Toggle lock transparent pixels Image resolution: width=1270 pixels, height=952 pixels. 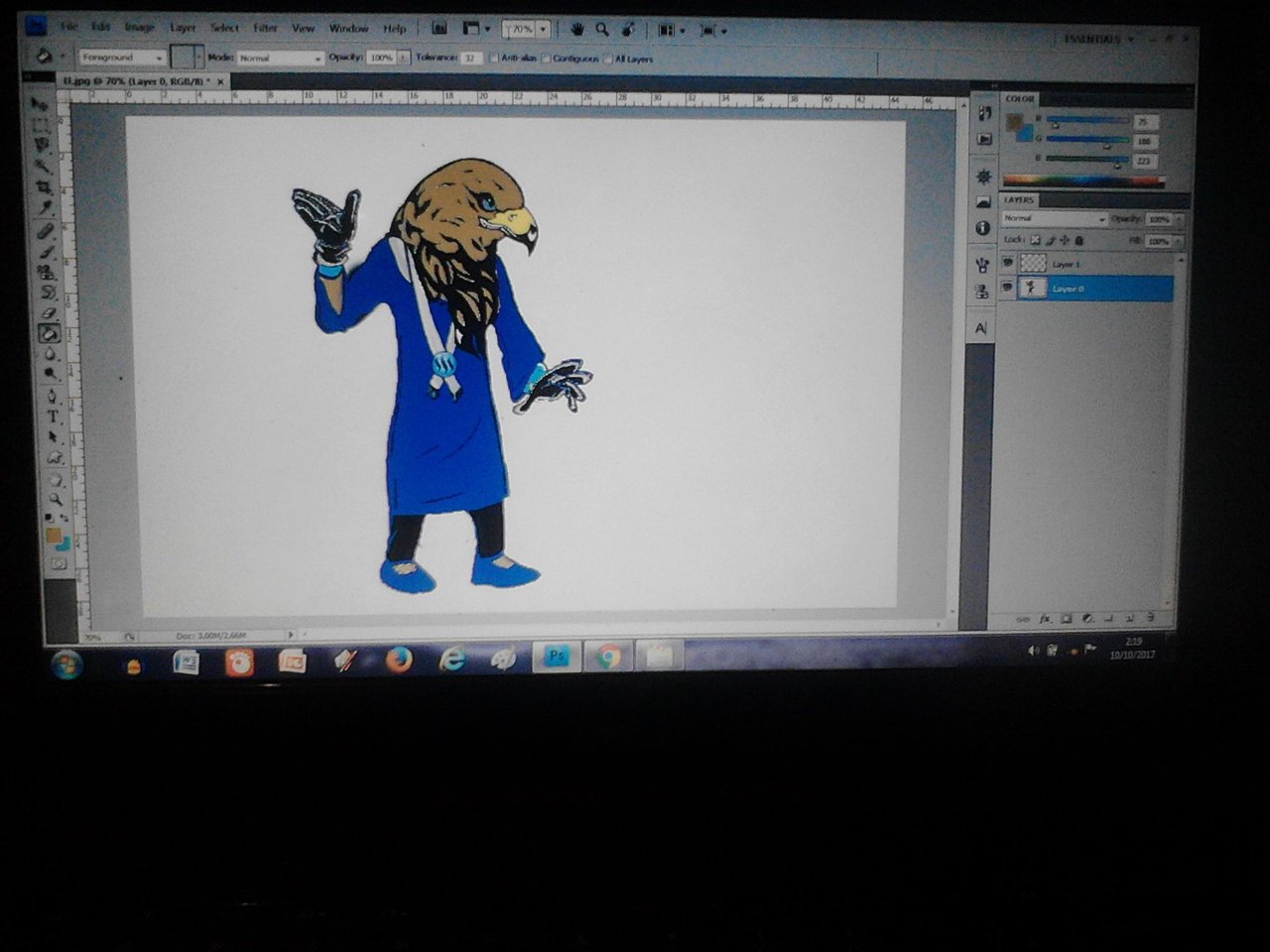pos(1034,240)
